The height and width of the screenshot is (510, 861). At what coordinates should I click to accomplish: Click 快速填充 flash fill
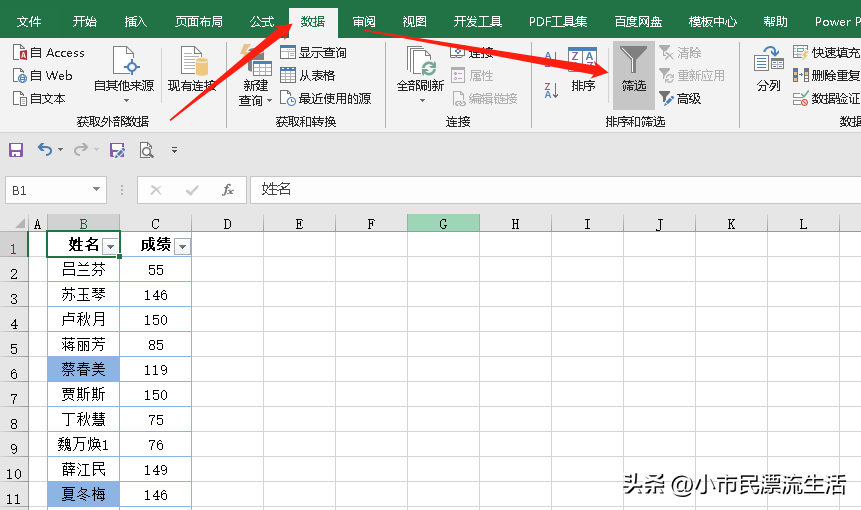click(x=826, y=53)
